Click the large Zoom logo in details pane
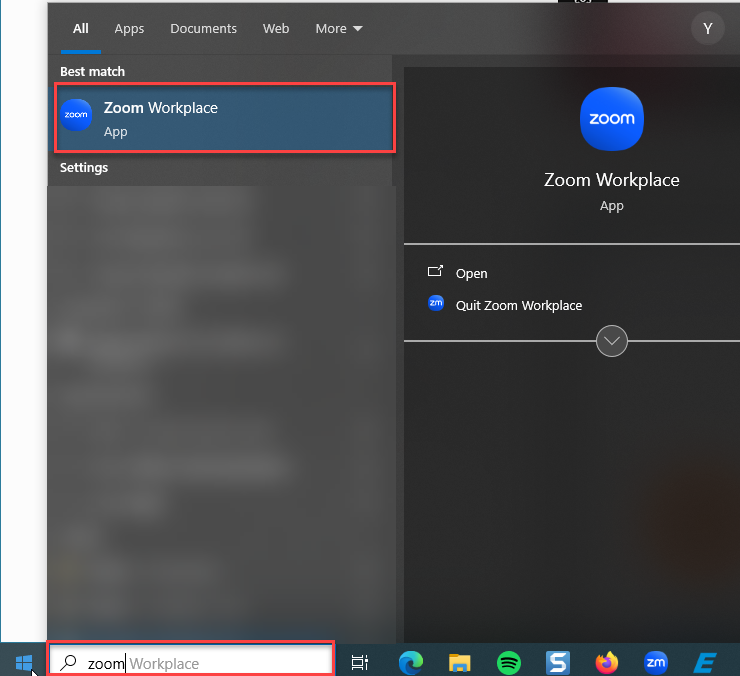 612,118
